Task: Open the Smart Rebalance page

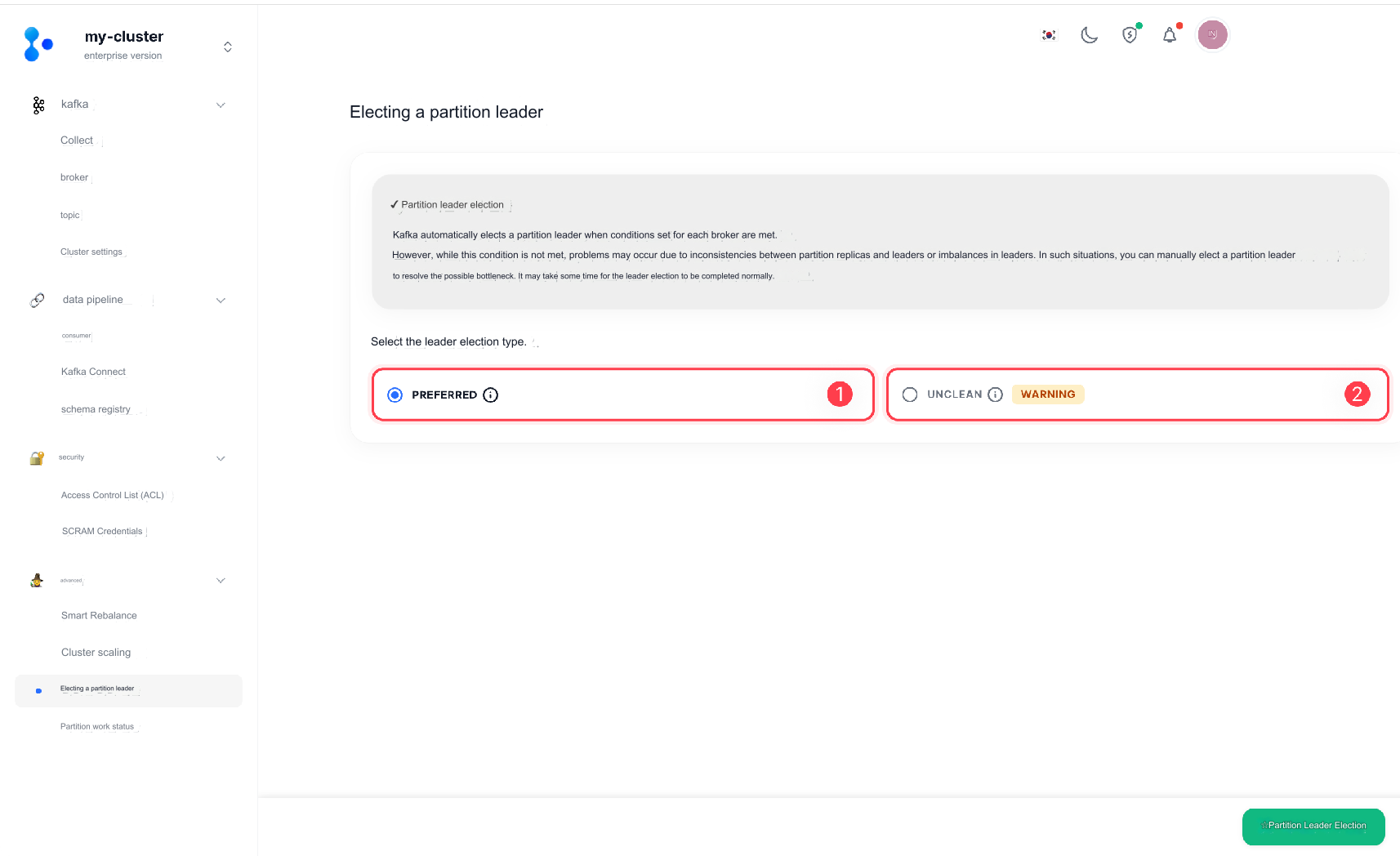Action: click(x=99, y=616)
